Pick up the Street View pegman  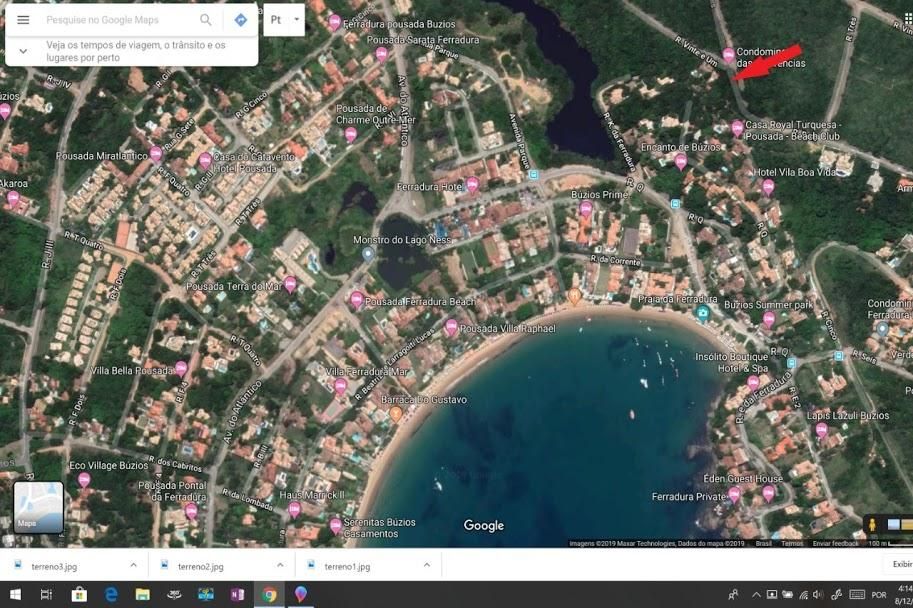click(x=872, y=524)
